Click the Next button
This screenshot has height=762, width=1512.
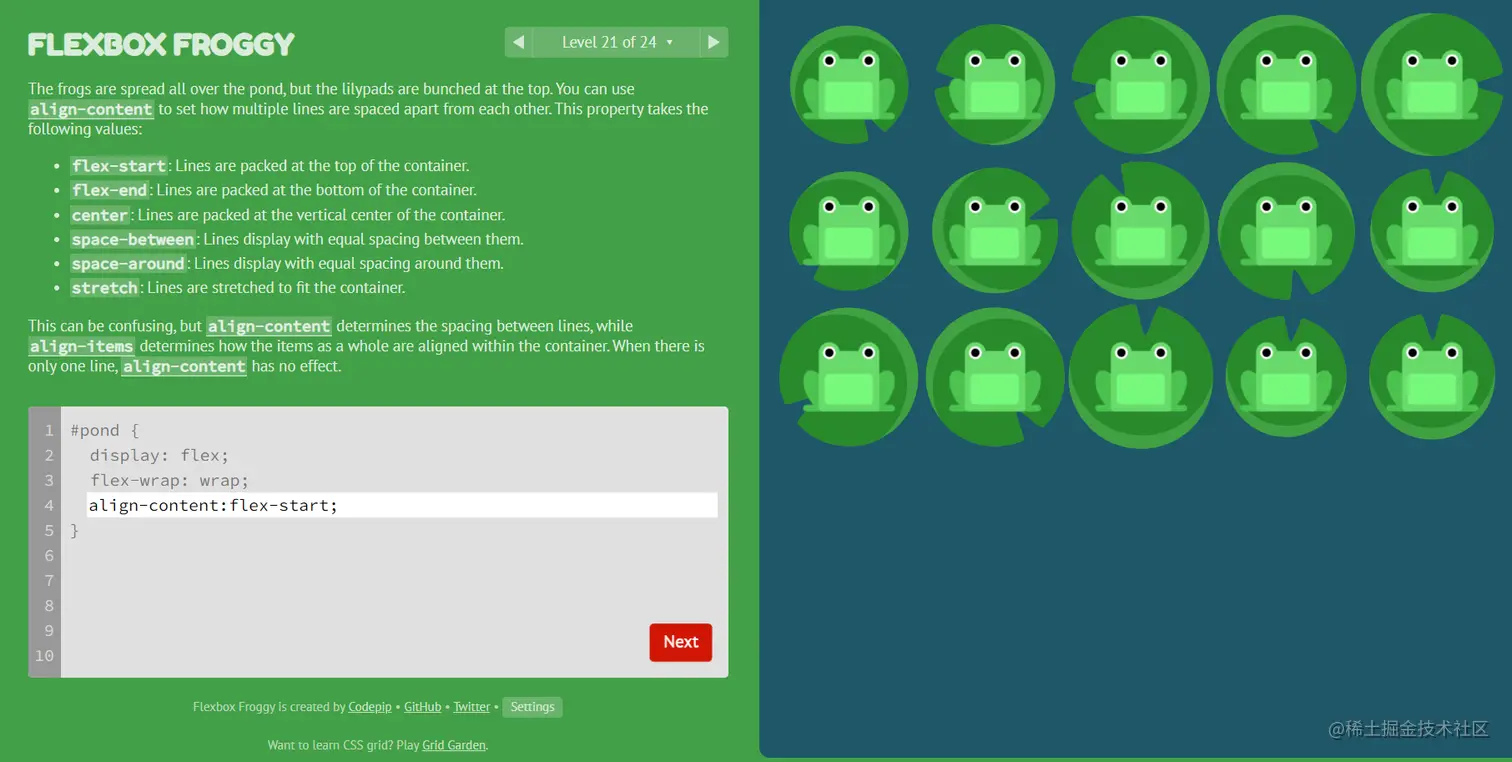click(681, 642)
